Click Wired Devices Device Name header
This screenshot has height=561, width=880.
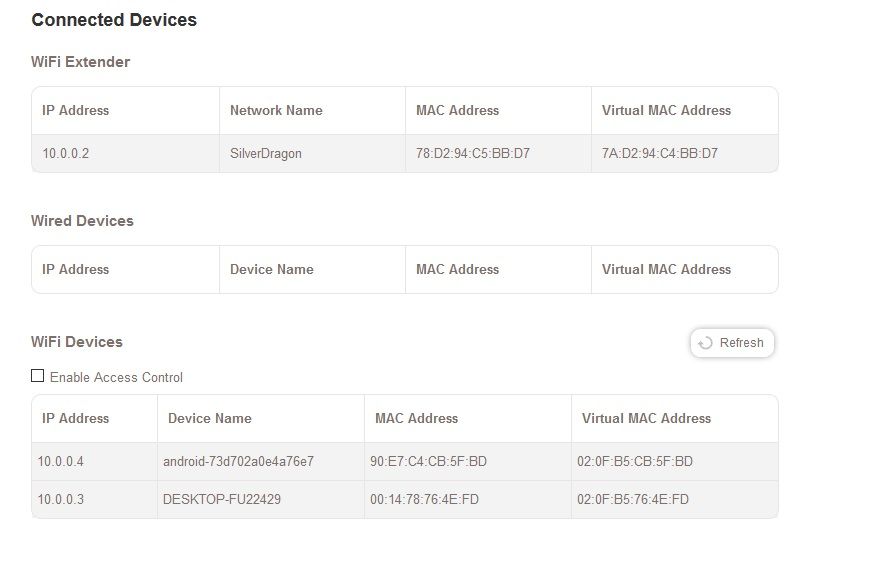(272, 269)
